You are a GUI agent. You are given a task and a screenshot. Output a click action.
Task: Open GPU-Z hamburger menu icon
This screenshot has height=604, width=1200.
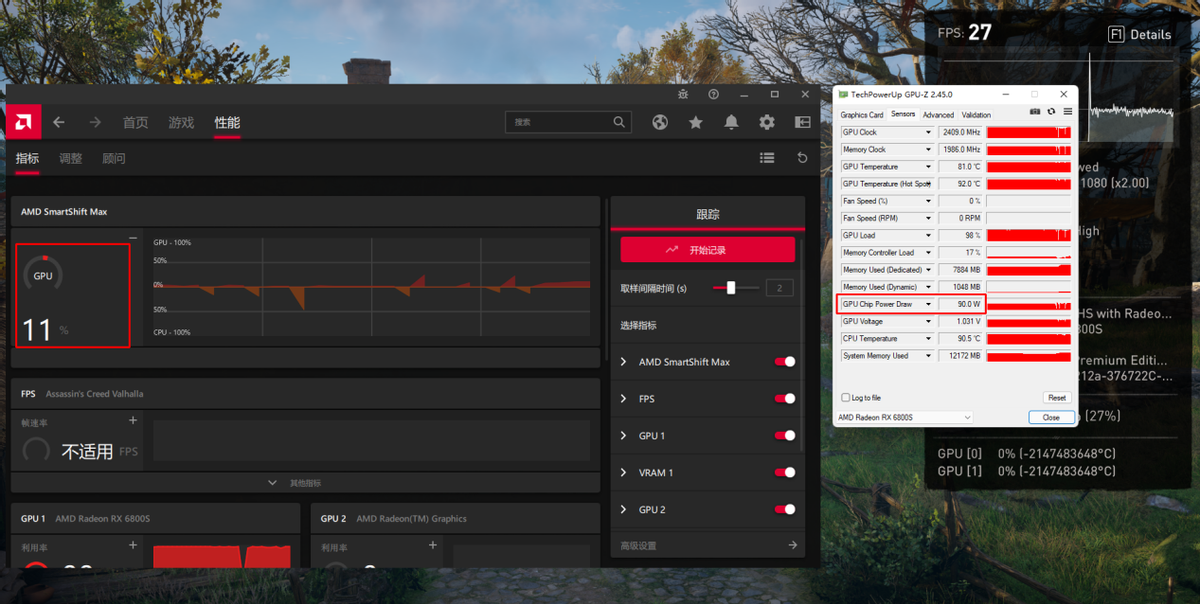click(x=1067, y=112)
